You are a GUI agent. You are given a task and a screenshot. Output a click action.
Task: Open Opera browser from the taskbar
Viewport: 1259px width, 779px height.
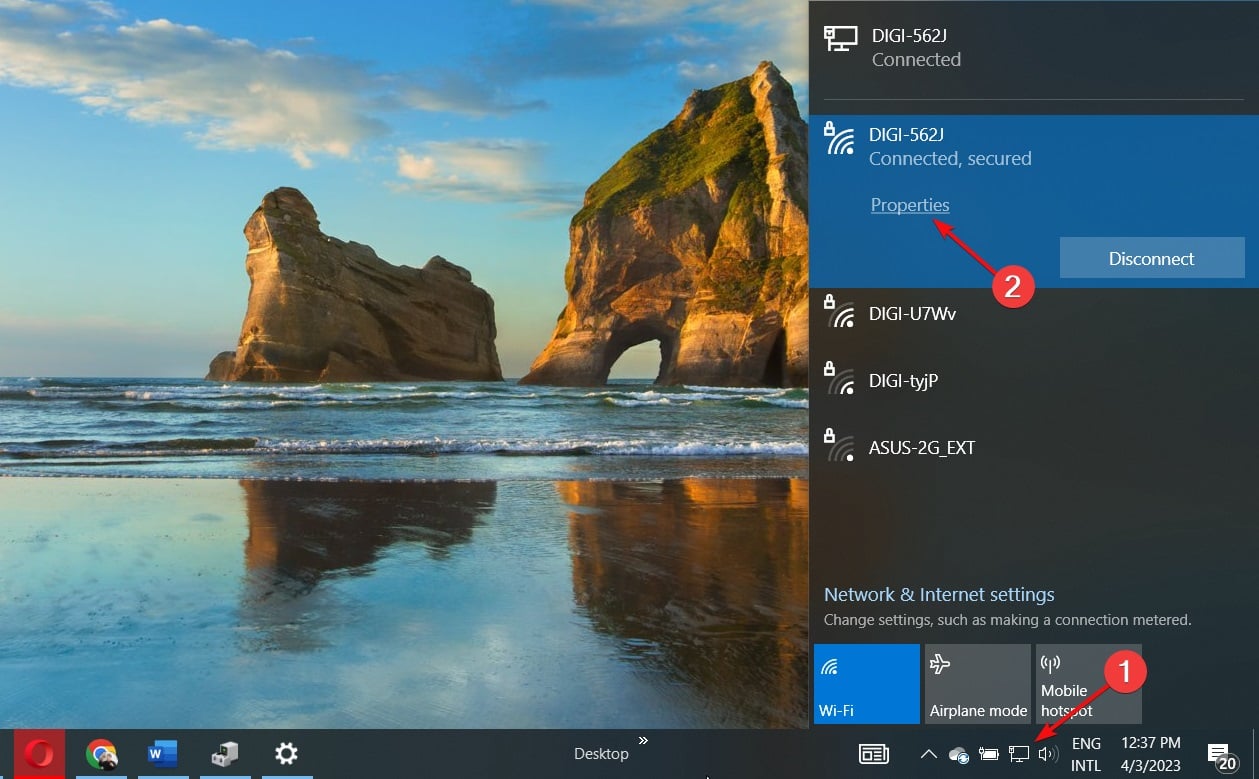[40, 754]
